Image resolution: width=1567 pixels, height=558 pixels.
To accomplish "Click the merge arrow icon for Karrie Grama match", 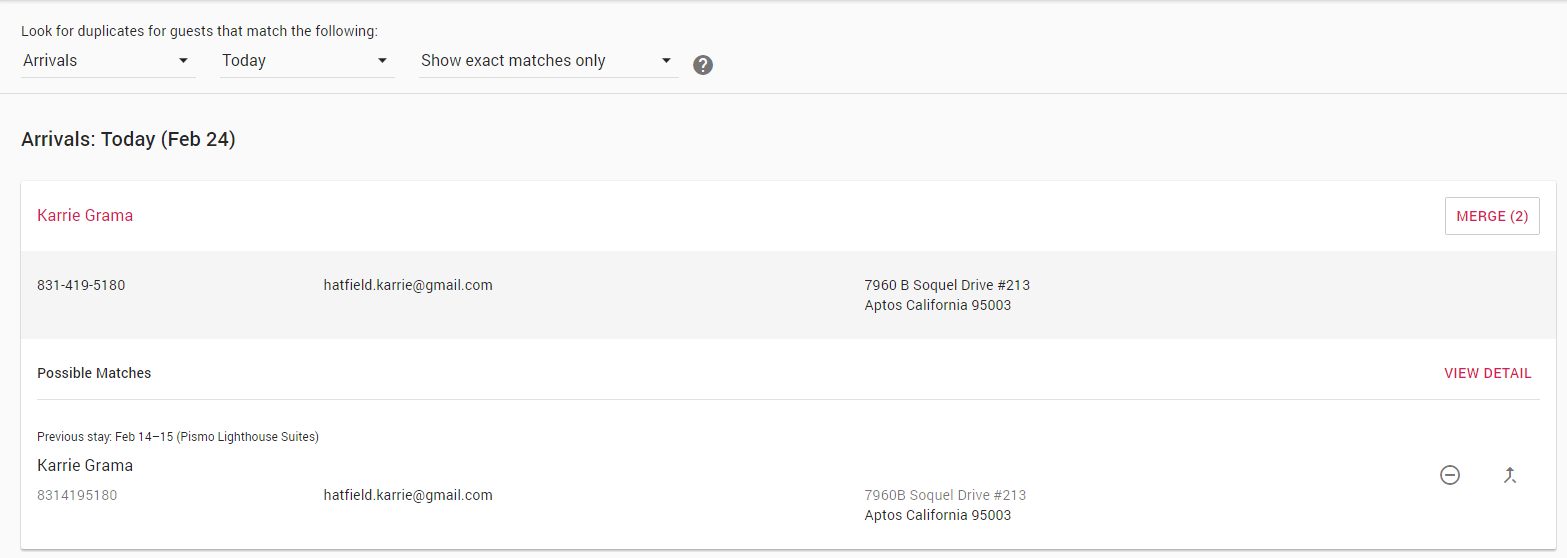I will click(1510, 476).
